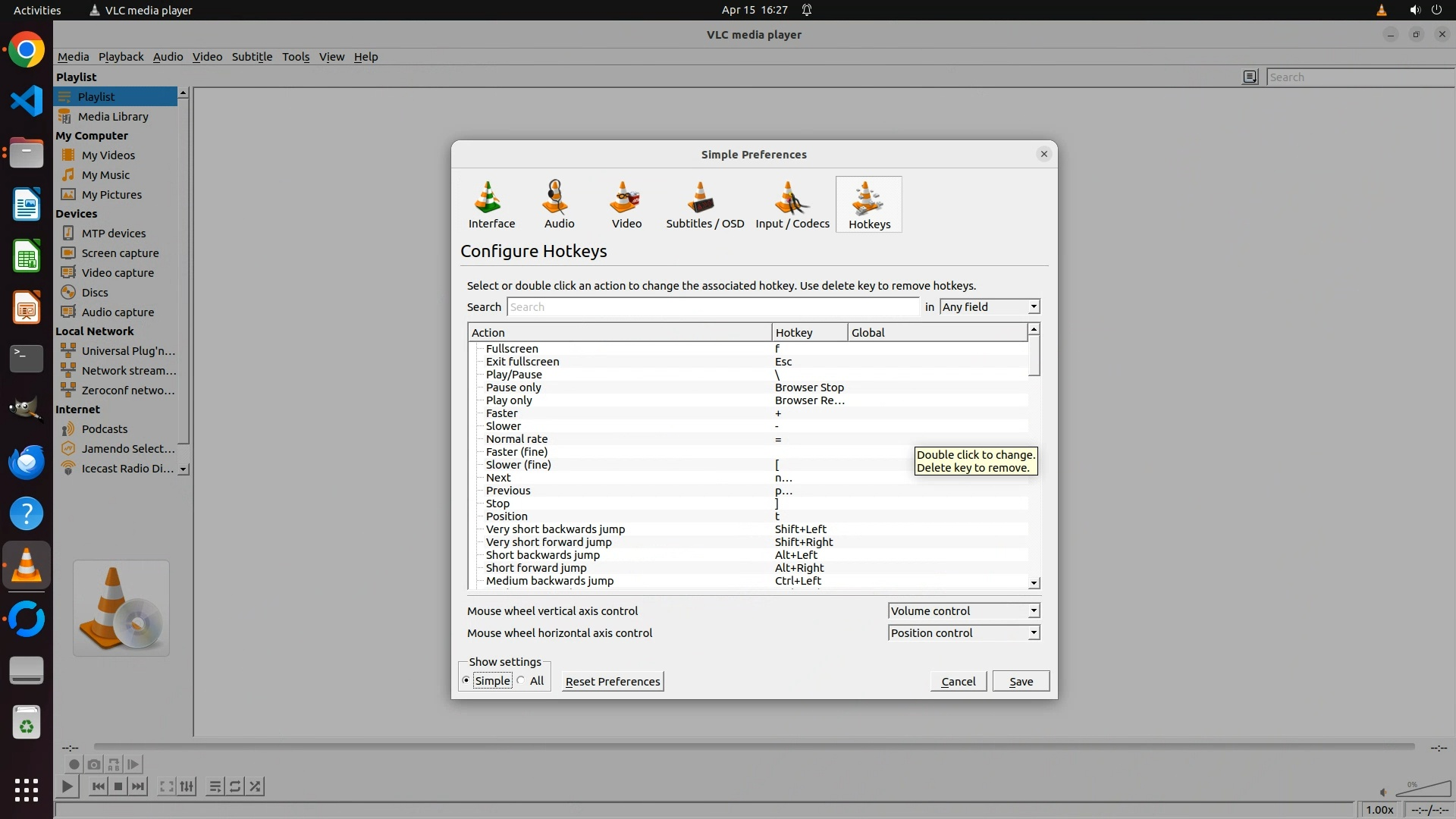
Task: Toggle random shuffle playback icon
Action: (x=256, y=786)
